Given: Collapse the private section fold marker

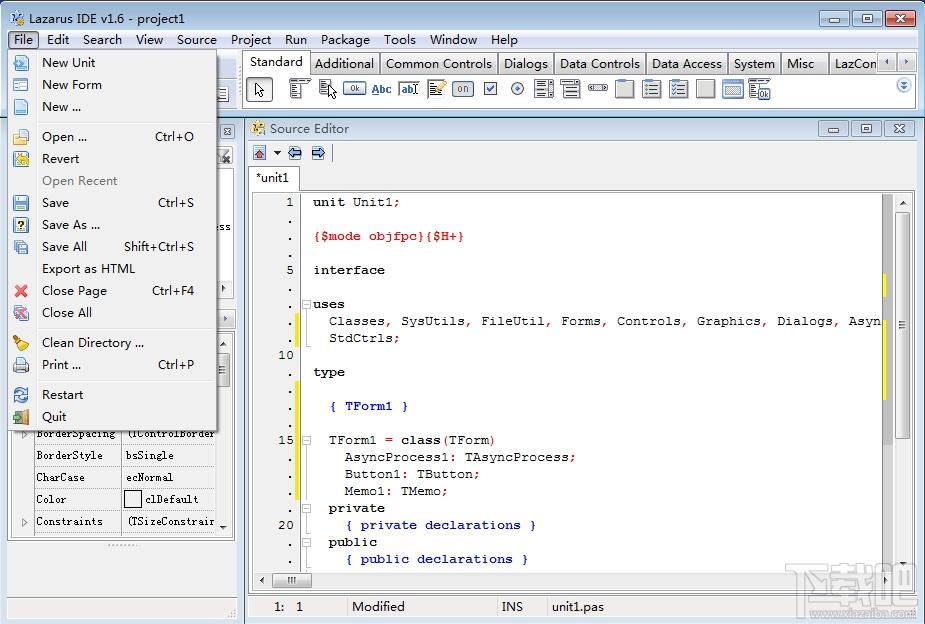Looking at the screenshot, I should pyautogui.click(x=306, y=508).
